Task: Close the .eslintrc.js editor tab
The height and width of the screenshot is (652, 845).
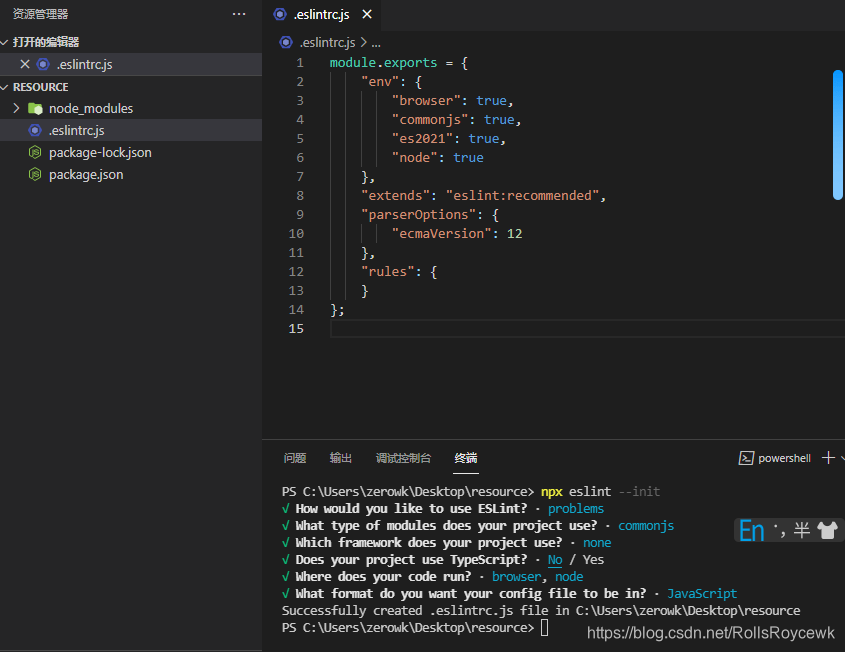Action: pos(367,14)
